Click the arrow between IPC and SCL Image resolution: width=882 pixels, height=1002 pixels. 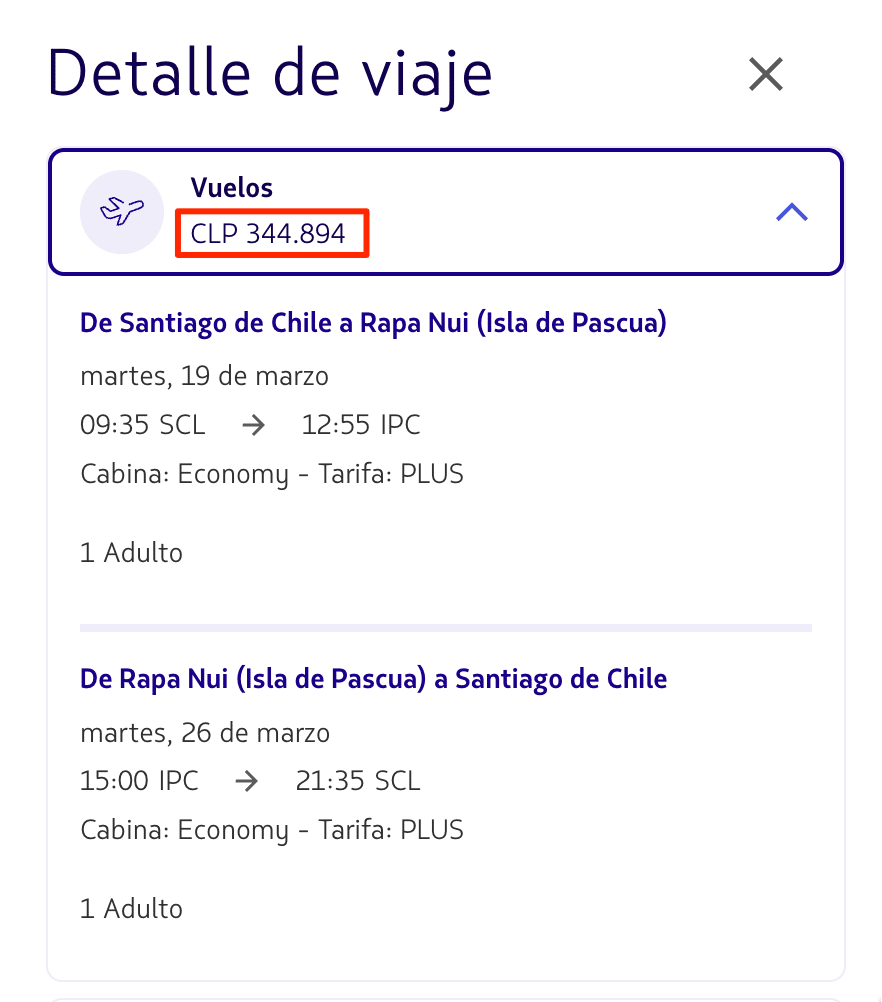(x=247, y=781)
